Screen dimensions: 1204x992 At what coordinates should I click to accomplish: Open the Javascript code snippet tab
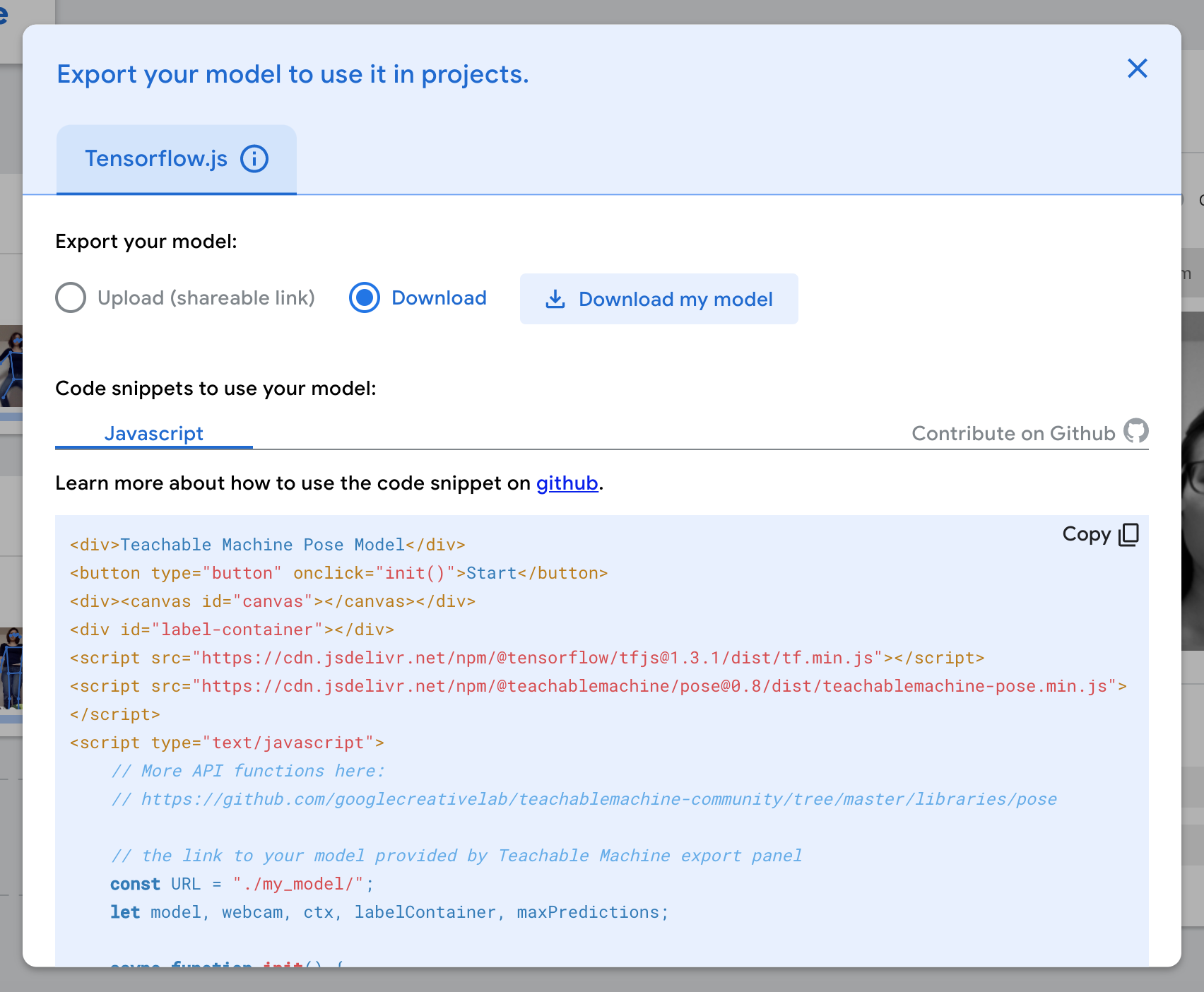coord(154,433)
